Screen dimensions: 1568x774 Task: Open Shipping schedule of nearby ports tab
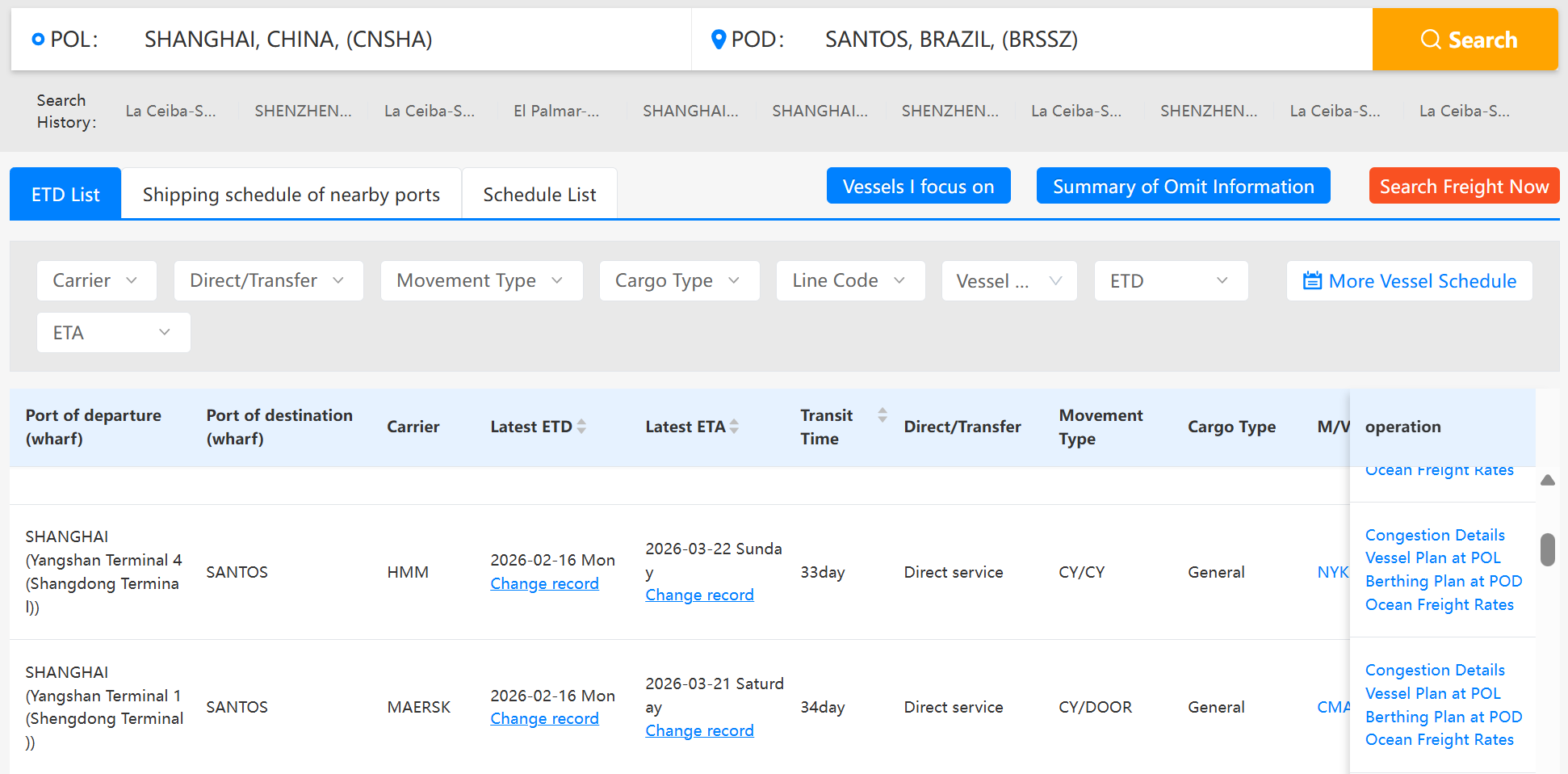(x=291, y=195)
